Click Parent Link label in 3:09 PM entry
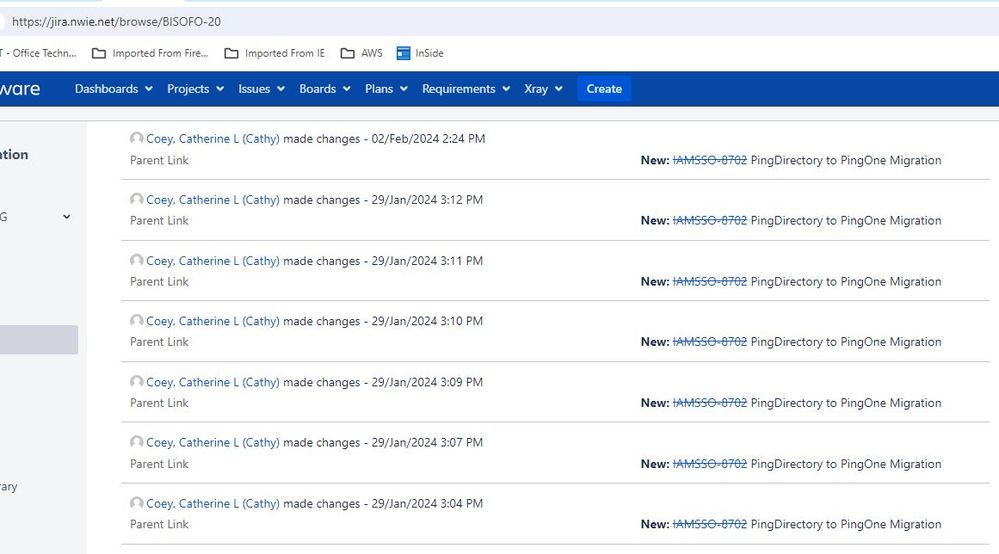Screen dimensions: 999x554 [x=159, y=403]
